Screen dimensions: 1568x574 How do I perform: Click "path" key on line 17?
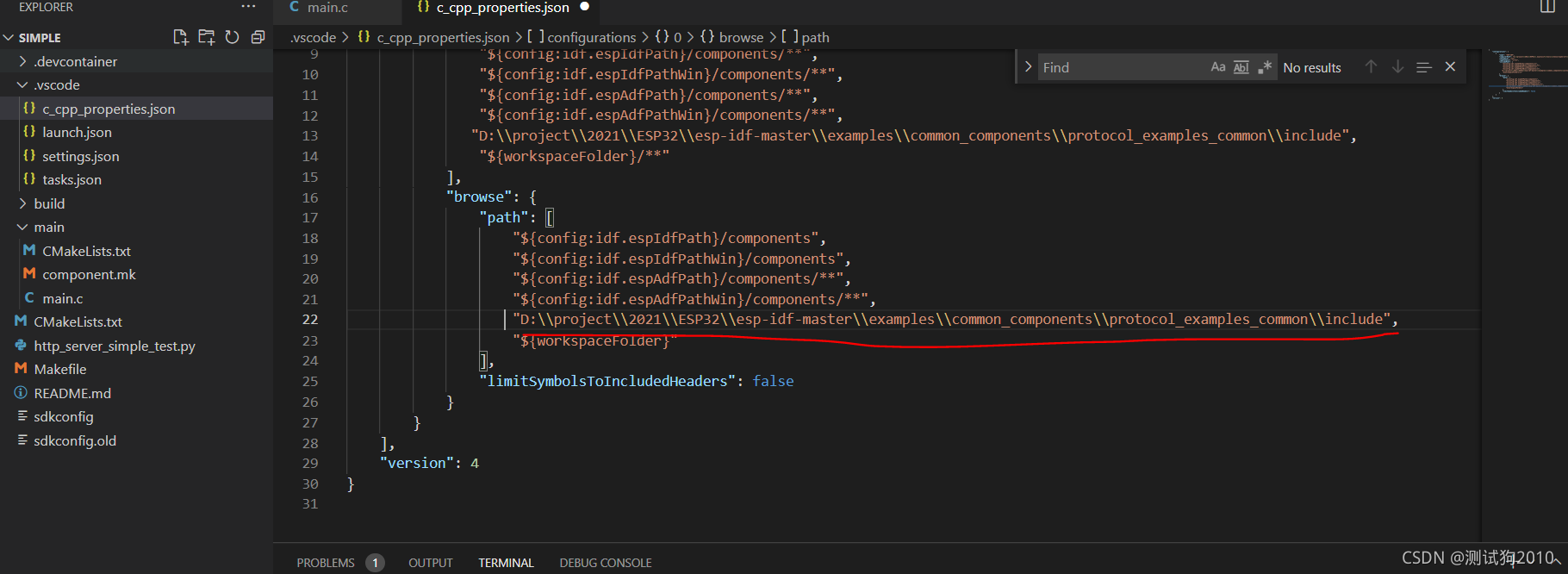[x=504, y=218]
